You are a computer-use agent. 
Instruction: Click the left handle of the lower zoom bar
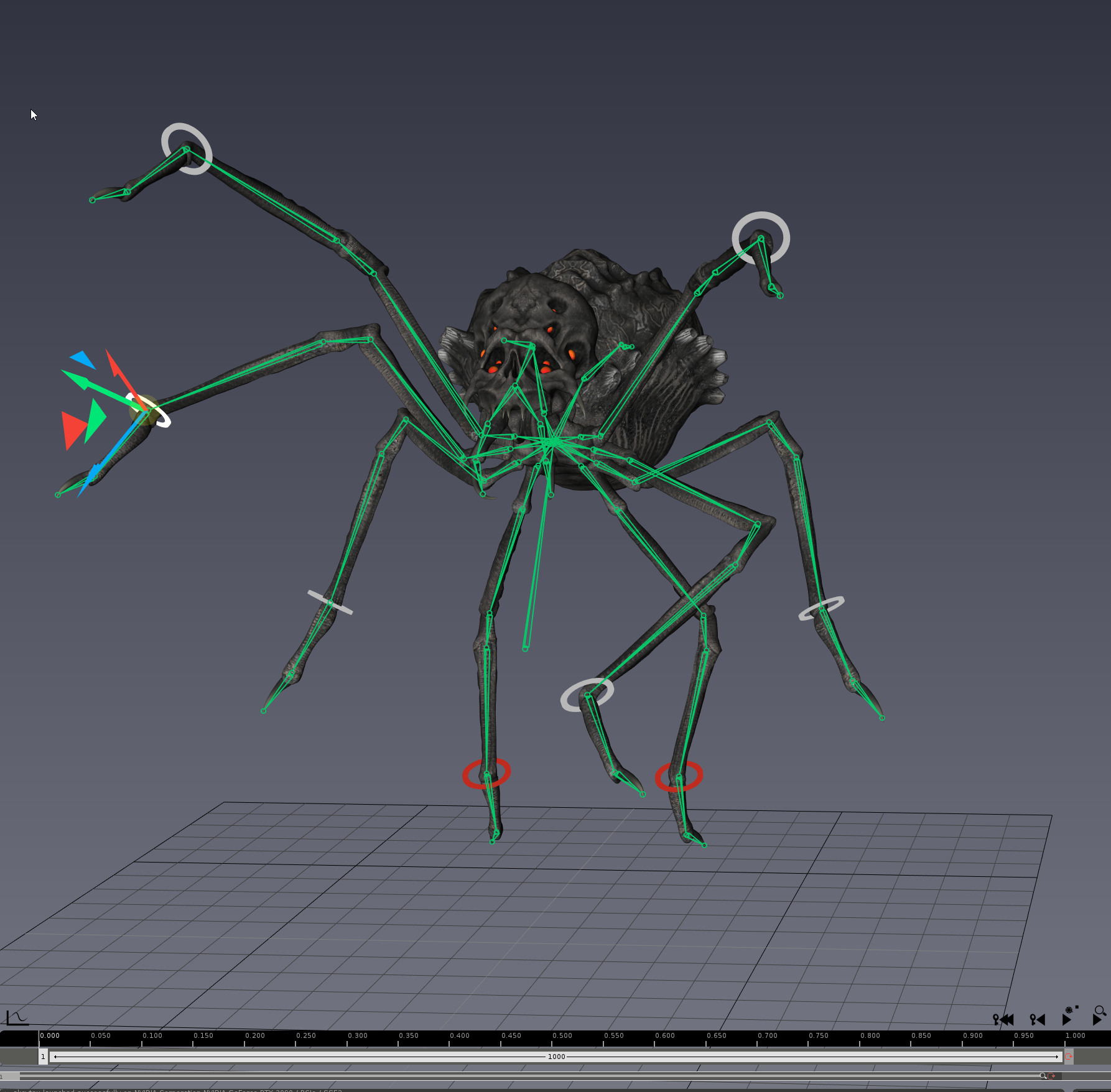pyautogui.click(x=10, y=1076)
